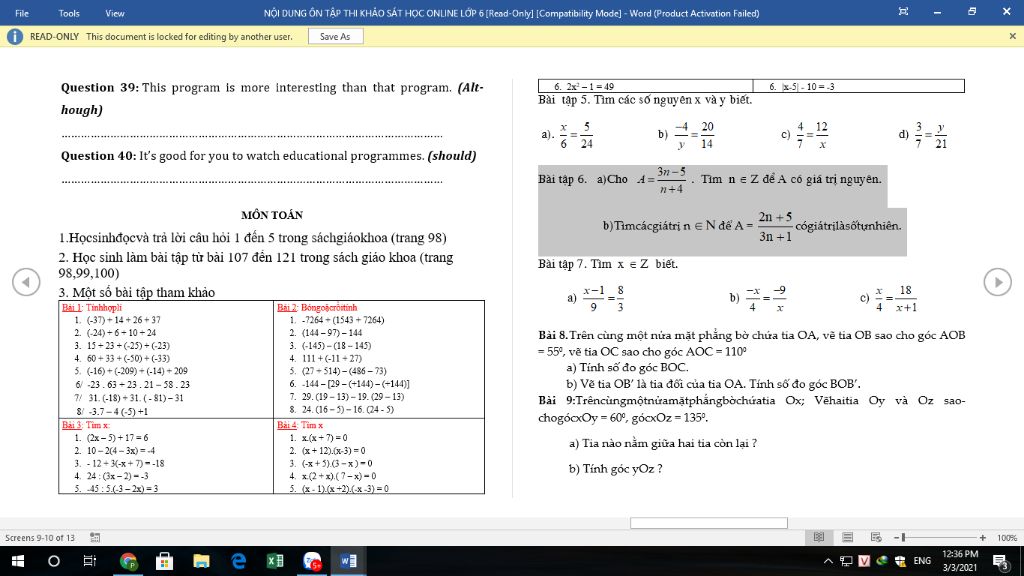The height and width of the screenshot is (576, 1024).
Task: Open Excel from the taskbar
Action: point(275,561)
